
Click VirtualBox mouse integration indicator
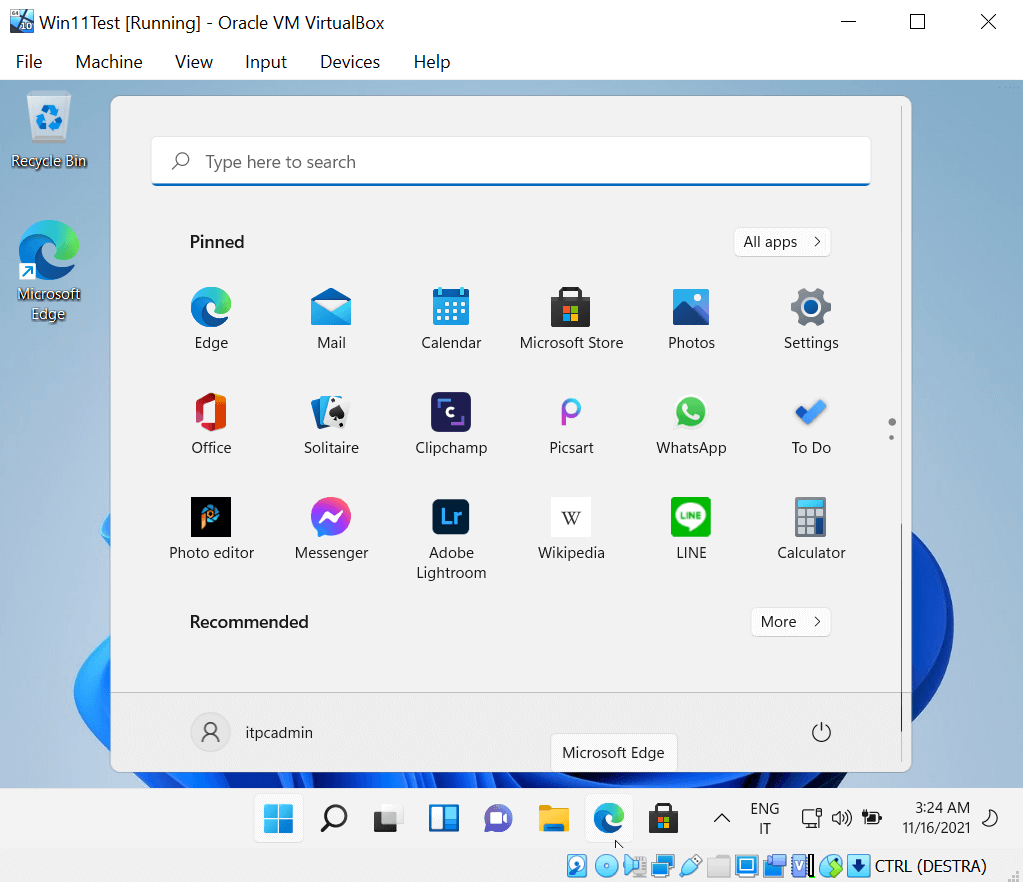pos(831,866)
